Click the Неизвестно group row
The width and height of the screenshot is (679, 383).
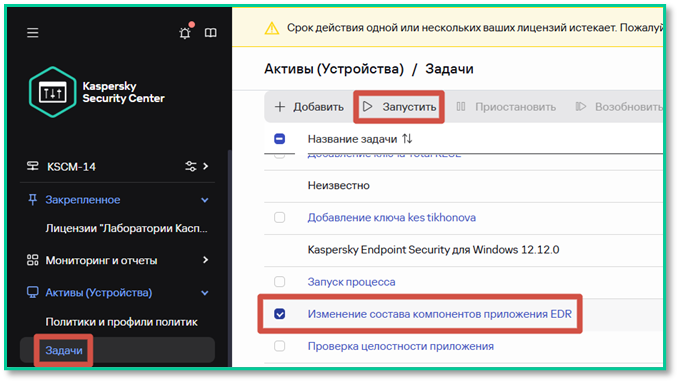pyautogui.click(x=463, y=185)
